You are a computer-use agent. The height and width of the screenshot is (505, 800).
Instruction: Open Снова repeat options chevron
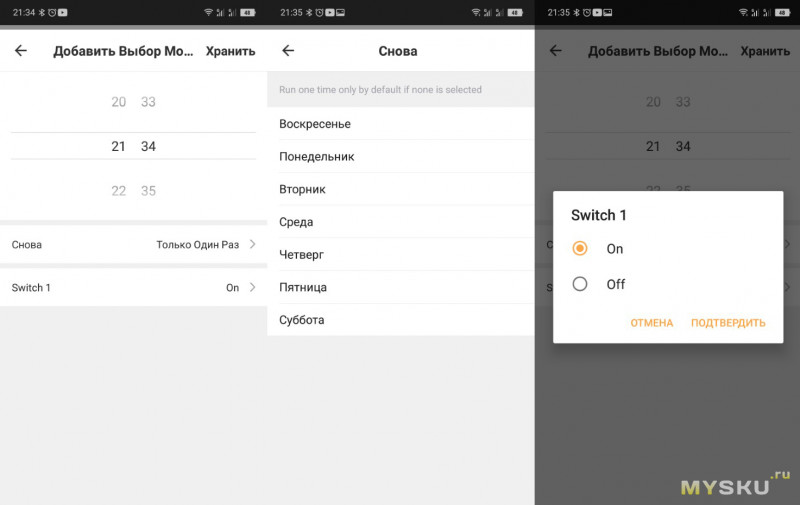click(253, 244)
